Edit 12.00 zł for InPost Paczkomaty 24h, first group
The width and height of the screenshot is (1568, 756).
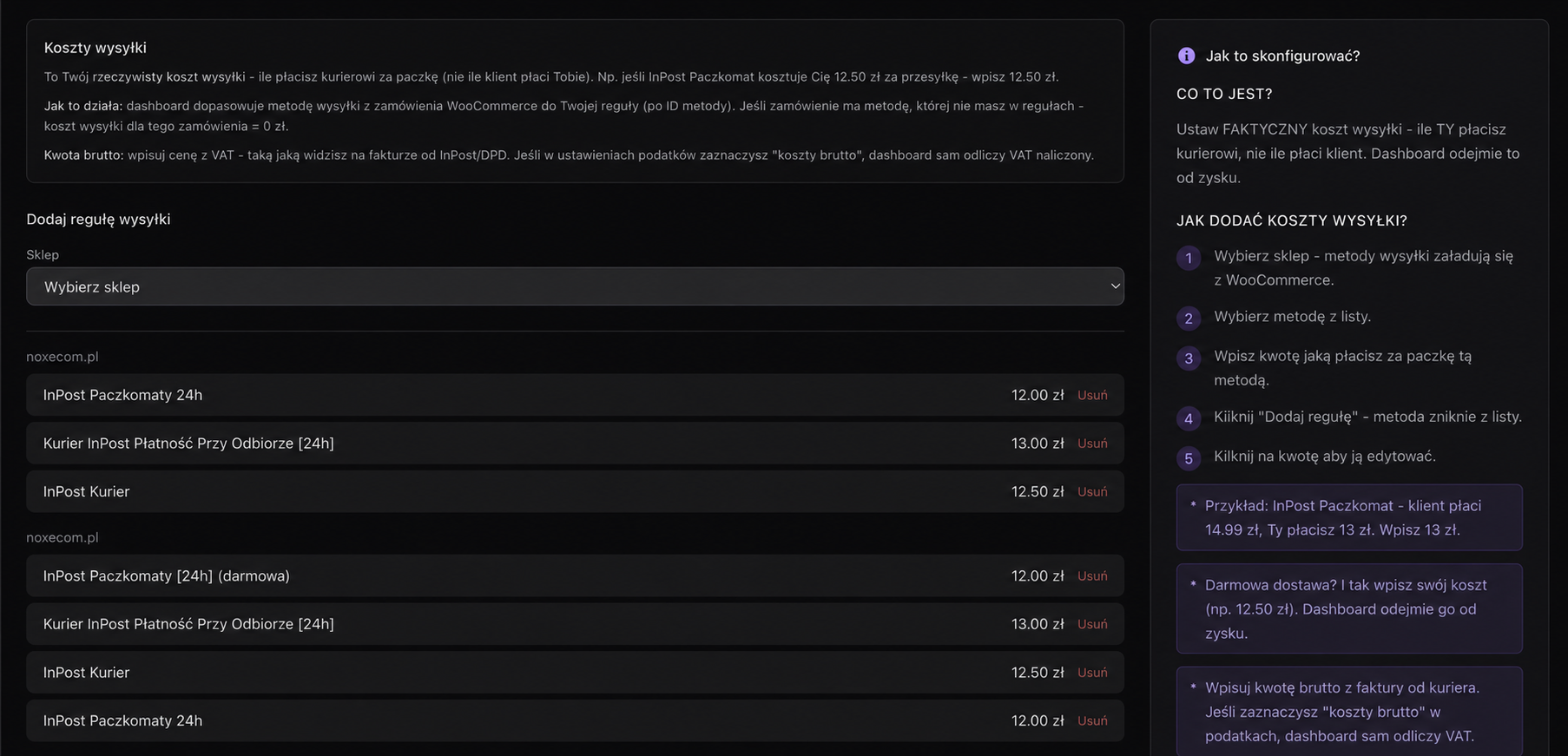(x=1037, y=395)
